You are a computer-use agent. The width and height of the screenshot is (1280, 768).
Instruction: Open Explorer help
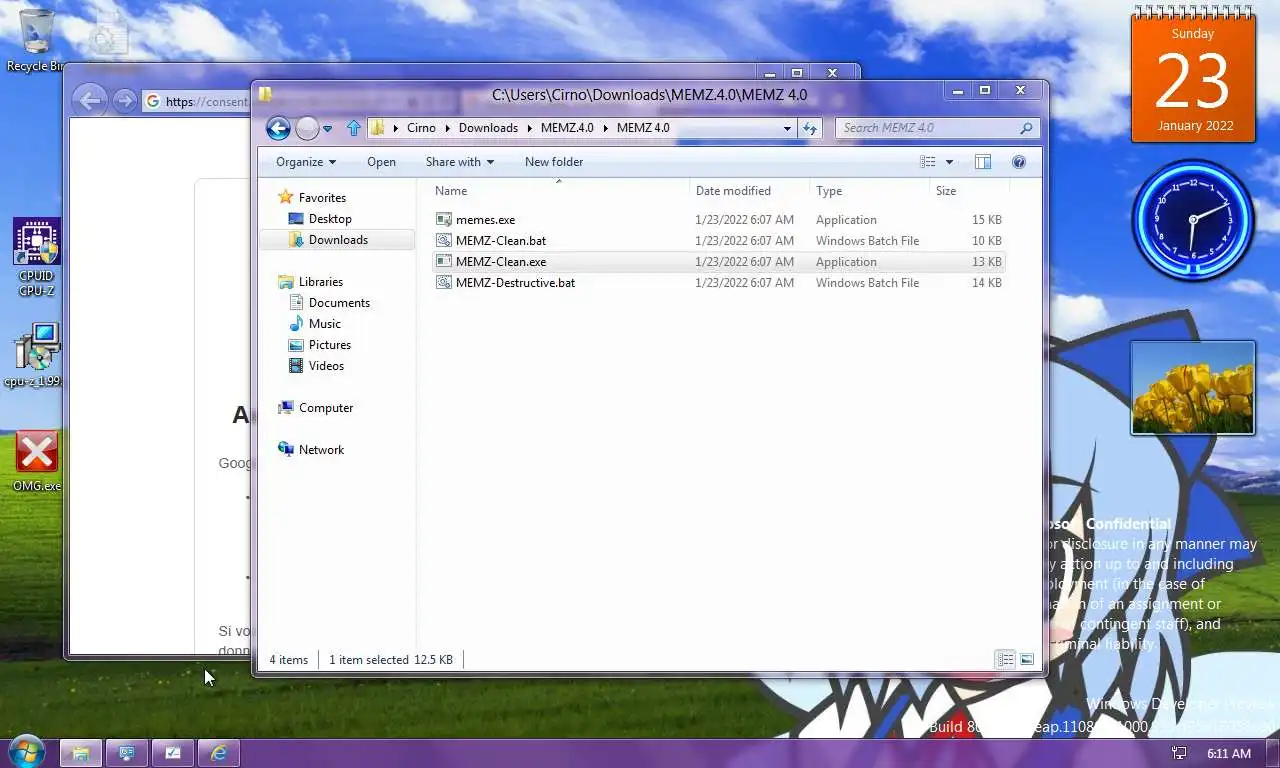(1019, 162)
